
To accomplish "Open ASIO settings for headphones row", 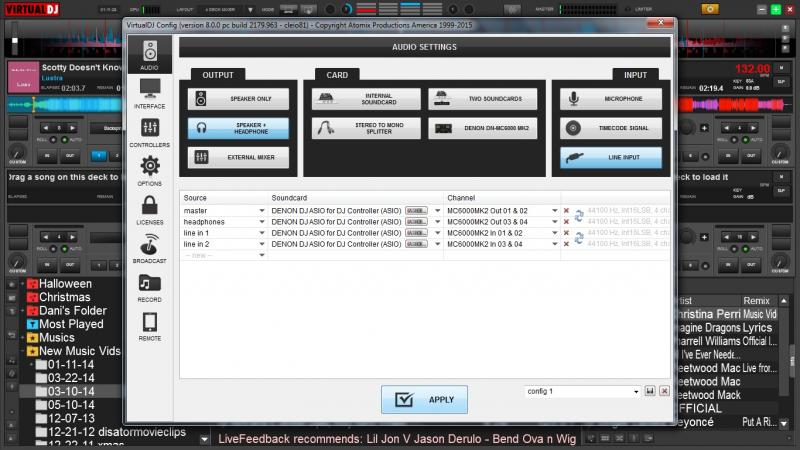I will 416,222.
